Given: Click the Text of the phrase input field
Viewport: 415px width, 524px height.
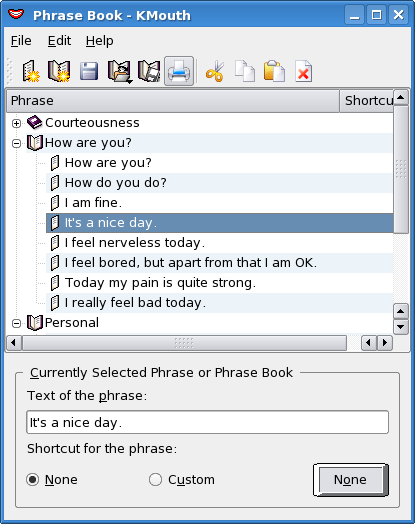Looking at the screenshot, I should (208, 422).
